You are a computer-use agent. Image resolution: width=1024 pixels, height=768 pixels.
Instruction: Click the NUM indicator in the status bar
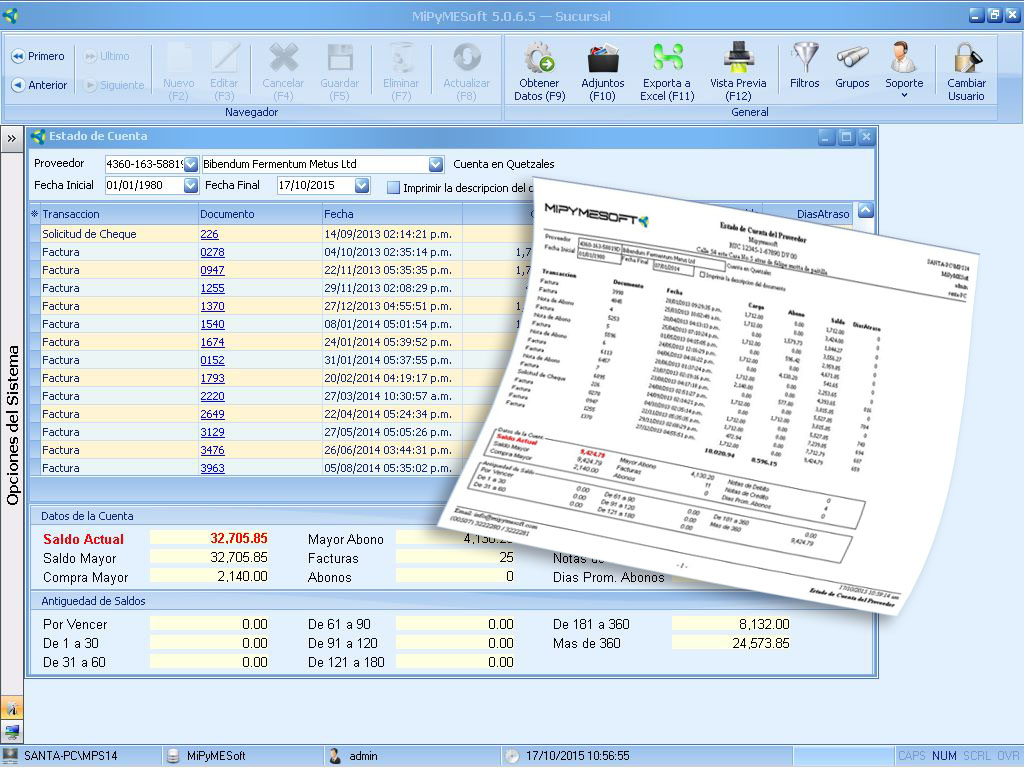pos(944,756)
